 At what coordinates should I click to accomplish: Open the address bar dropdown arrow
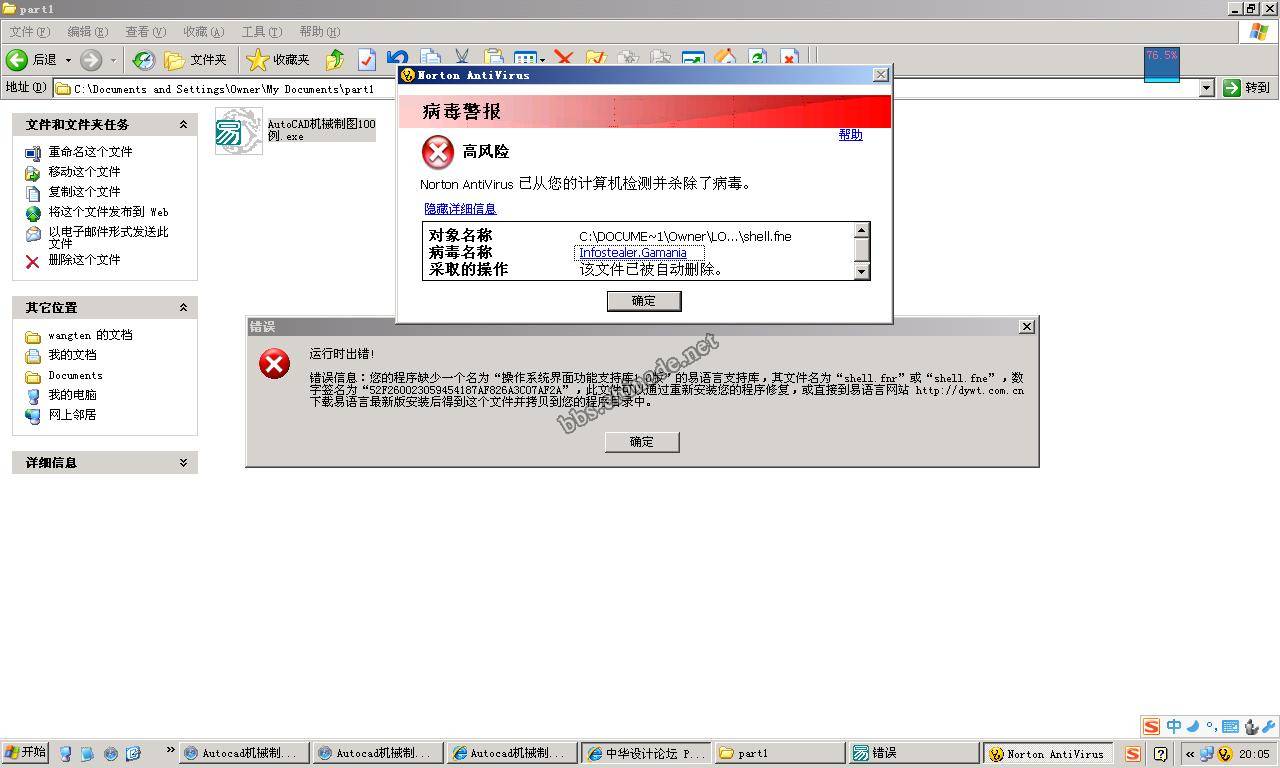[1206, 88]
